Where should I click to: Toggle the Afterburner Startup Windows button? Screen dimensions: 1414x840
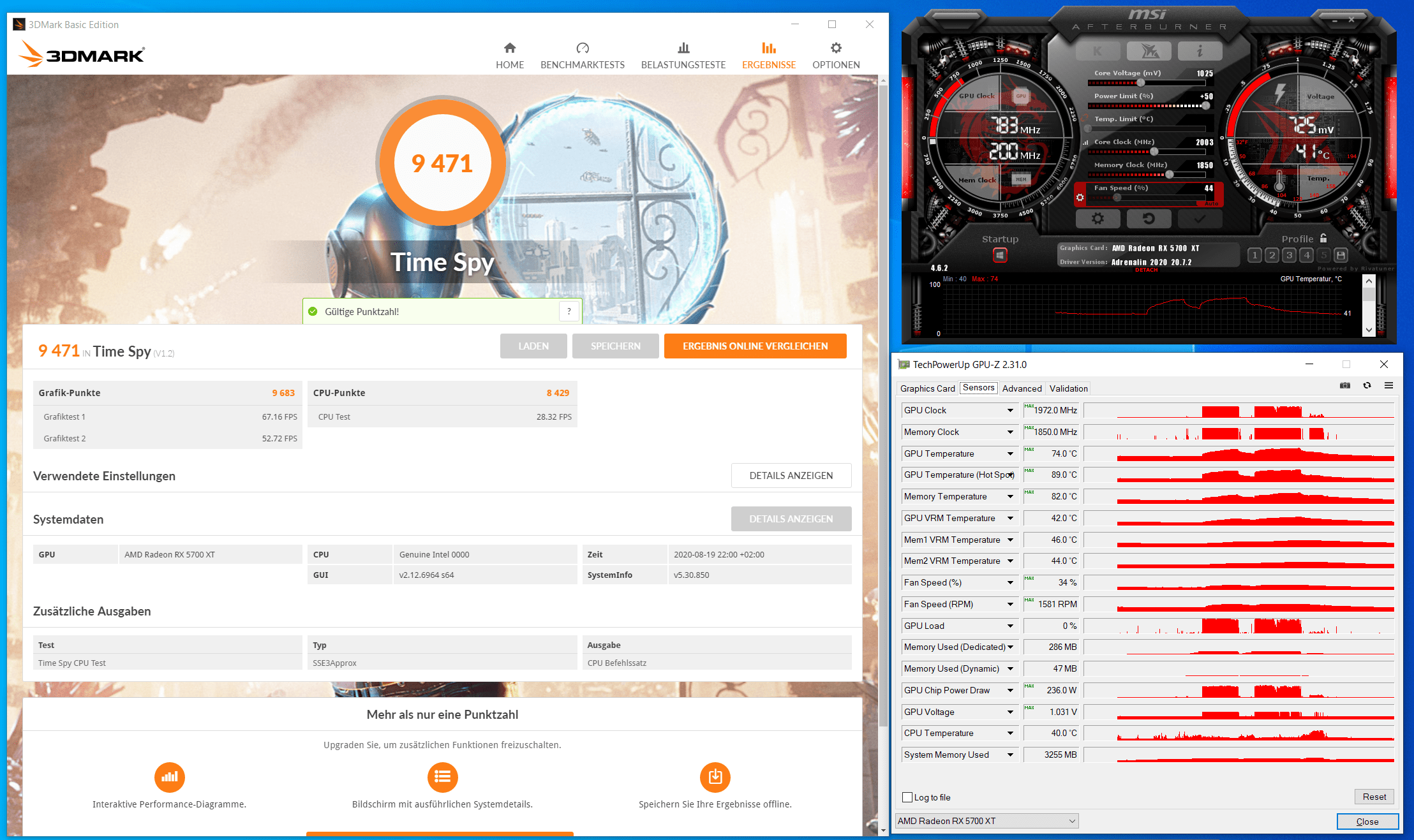coord(1000,255)
